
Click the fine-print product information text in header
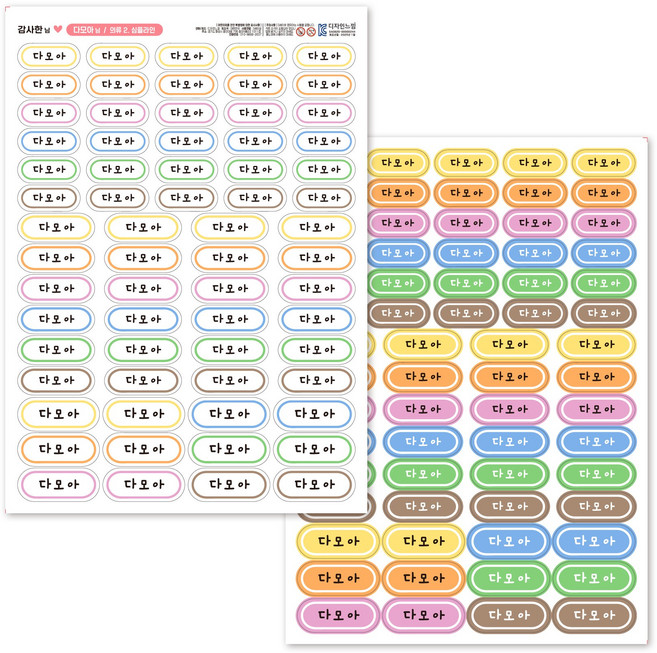[242, 30]
